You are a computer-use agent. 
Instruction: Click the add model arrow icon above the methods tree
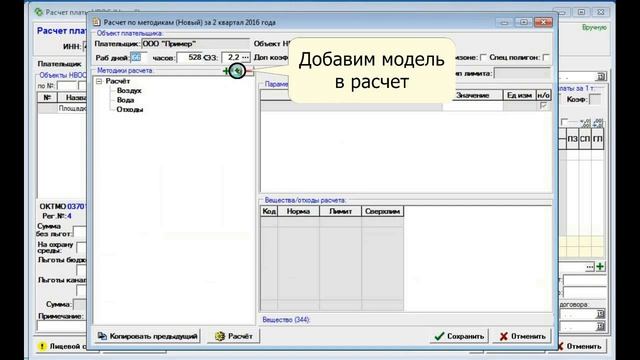pyautogui.click(x=237, y=71)
